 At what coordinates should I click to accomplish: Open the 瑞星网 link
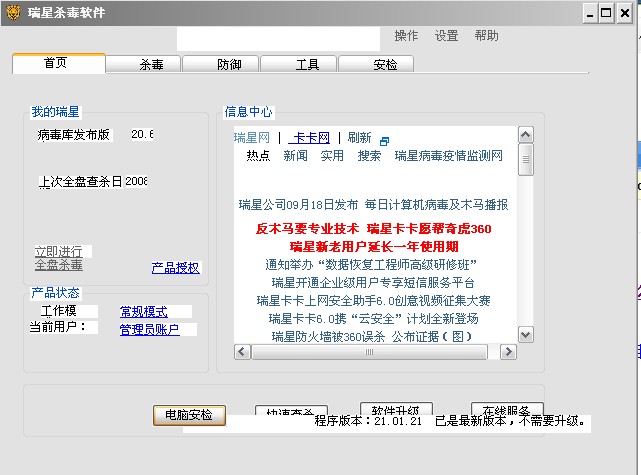pos(252,138)
